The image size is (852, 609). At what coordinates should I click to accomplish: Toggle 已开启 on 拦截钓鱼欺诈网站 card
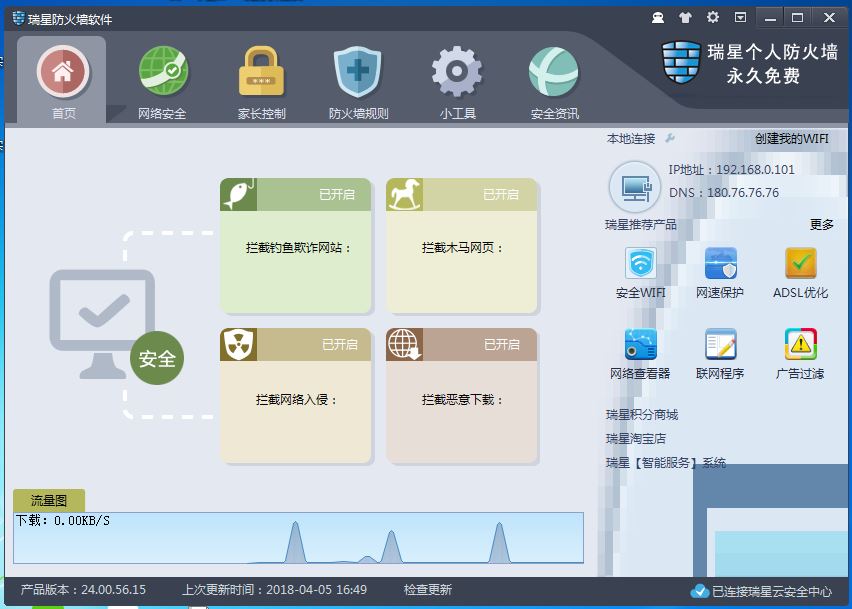point(336,194)
